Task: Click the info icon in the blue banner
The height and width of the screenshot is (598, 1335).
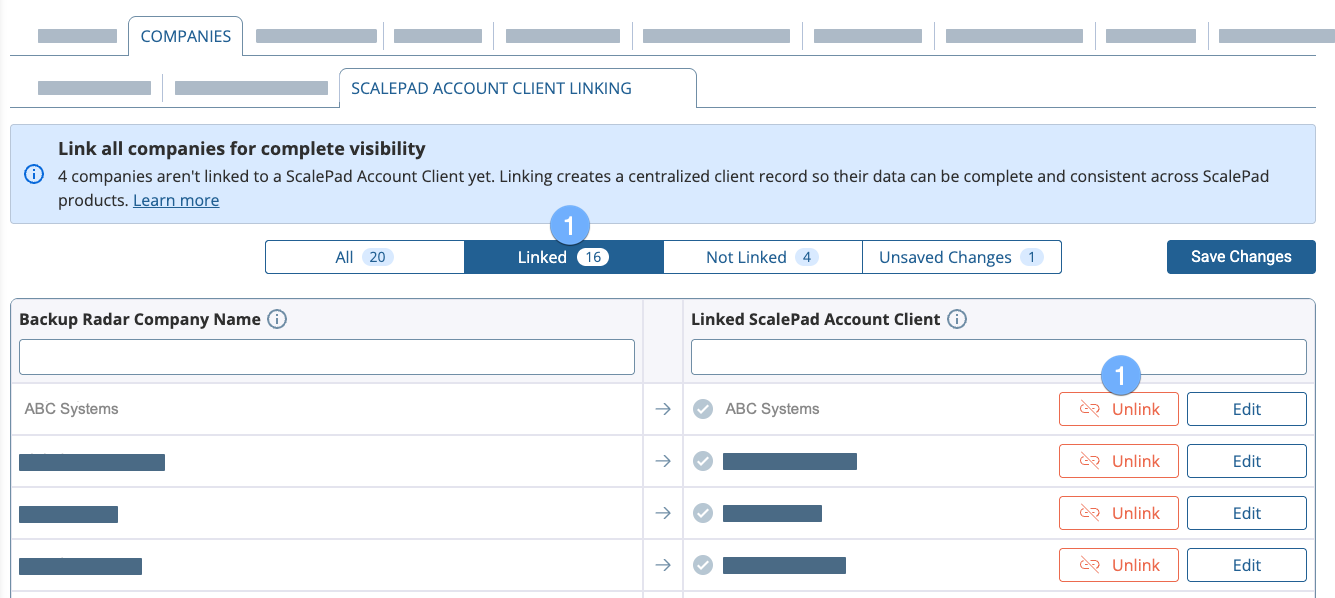Action: point(33,174)
